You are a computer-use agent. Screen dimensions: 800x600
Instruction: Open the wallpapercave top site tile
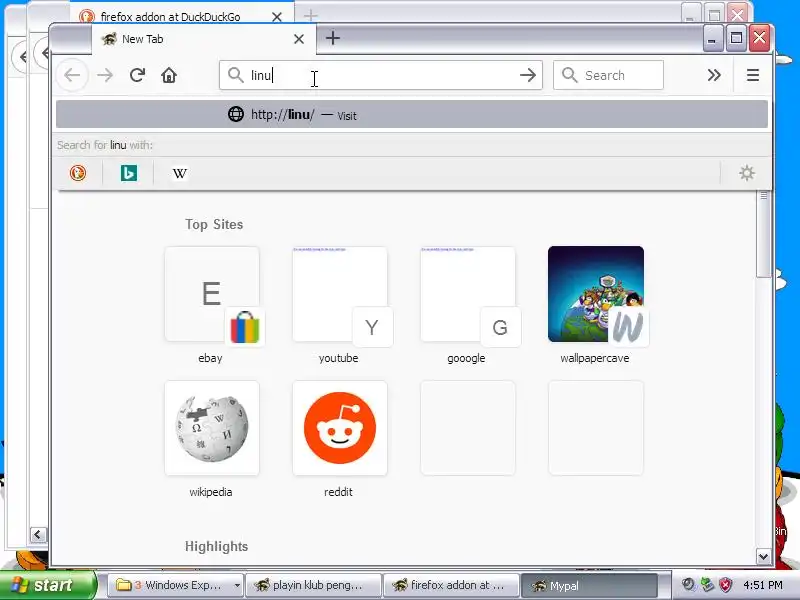595,294
